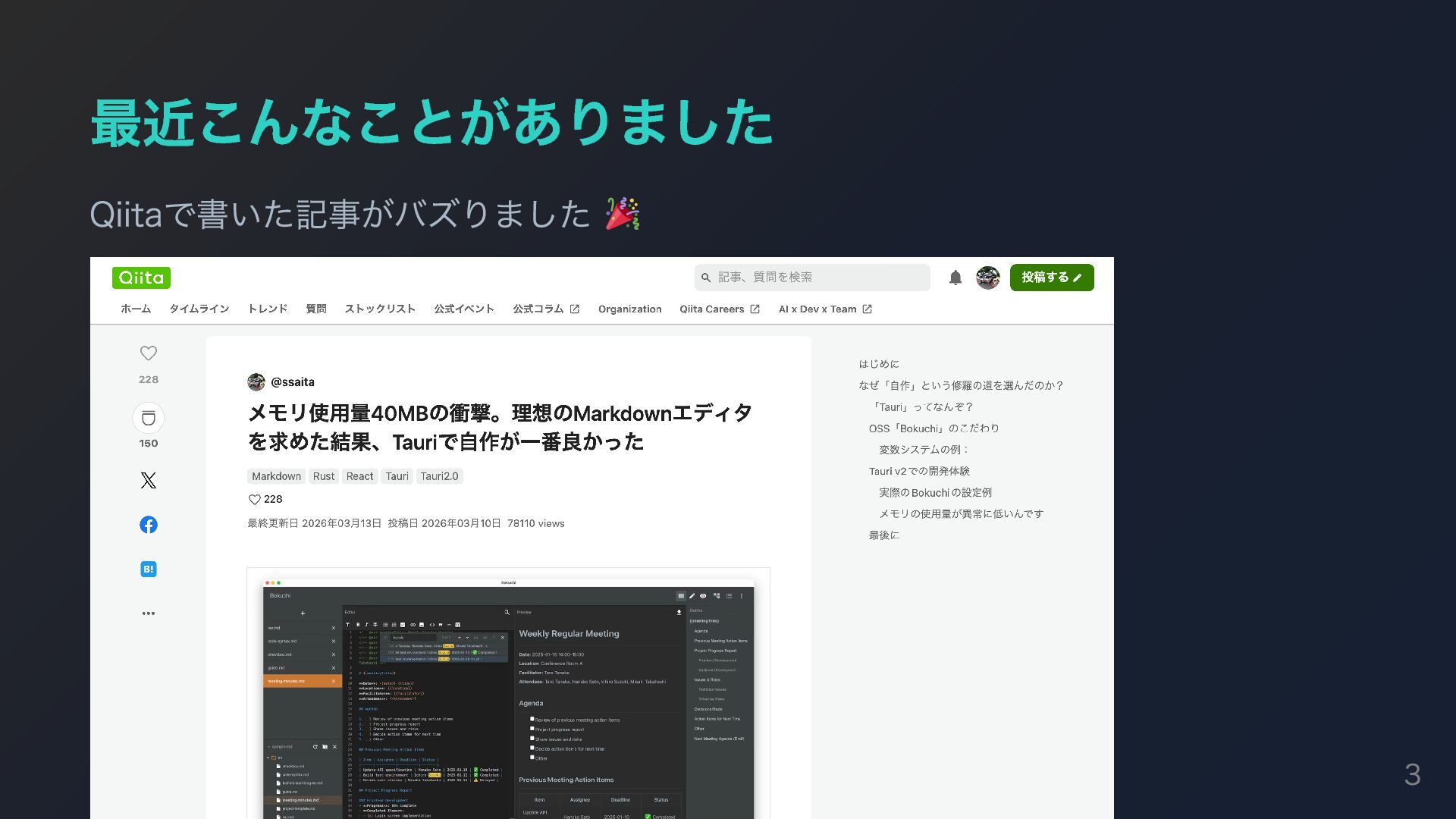The image size is (1456, 819).
Task: Click the green 投稿する button
Action: (1051, 278)
